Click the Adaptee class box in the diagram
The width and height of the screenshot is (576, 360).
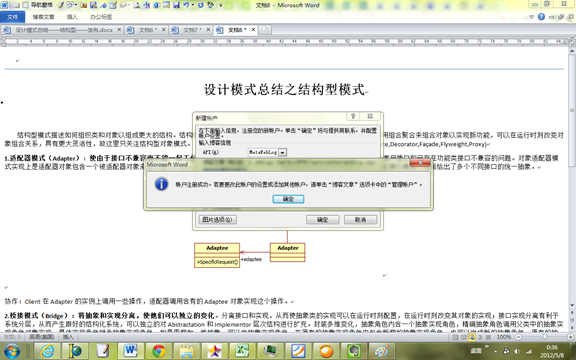click(x=217, y=255)
